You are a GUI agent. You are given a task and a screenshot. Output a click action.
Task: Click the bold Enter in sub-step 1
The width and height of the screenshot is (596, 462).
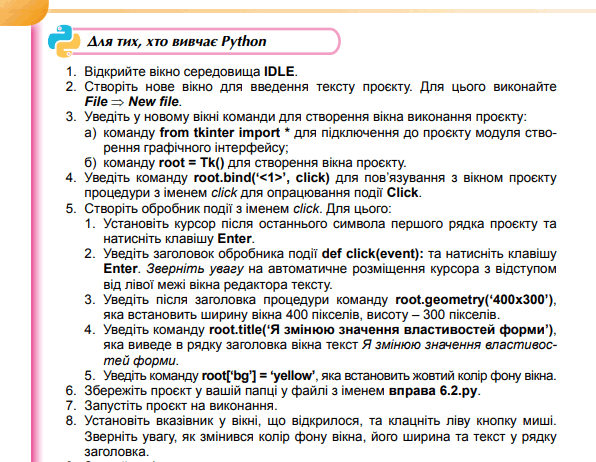tap(235, 239)
